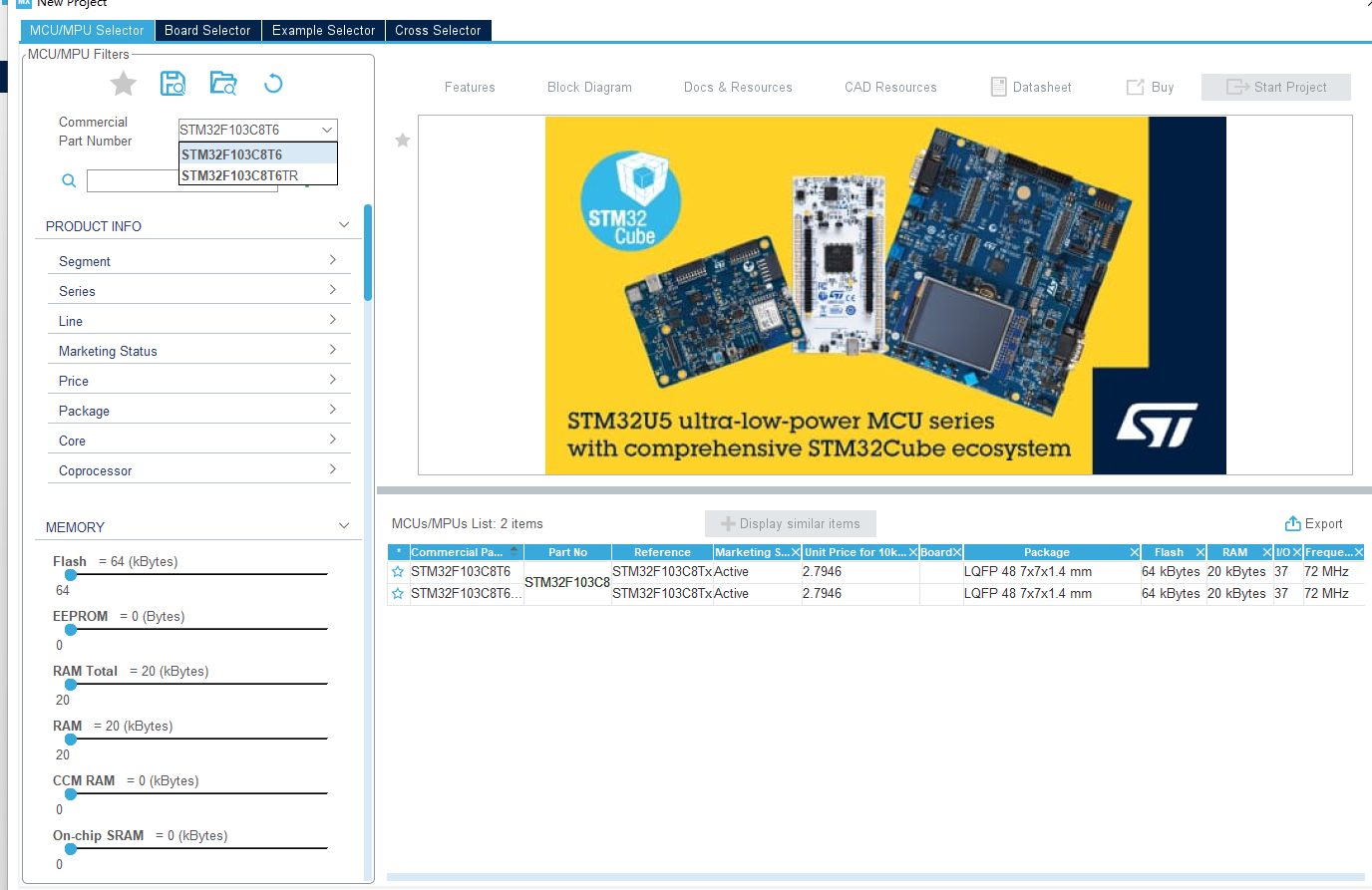Click the magnifier search icon in the filters
This screenshot has width=1372, height=890.
(x=69, y=180)
